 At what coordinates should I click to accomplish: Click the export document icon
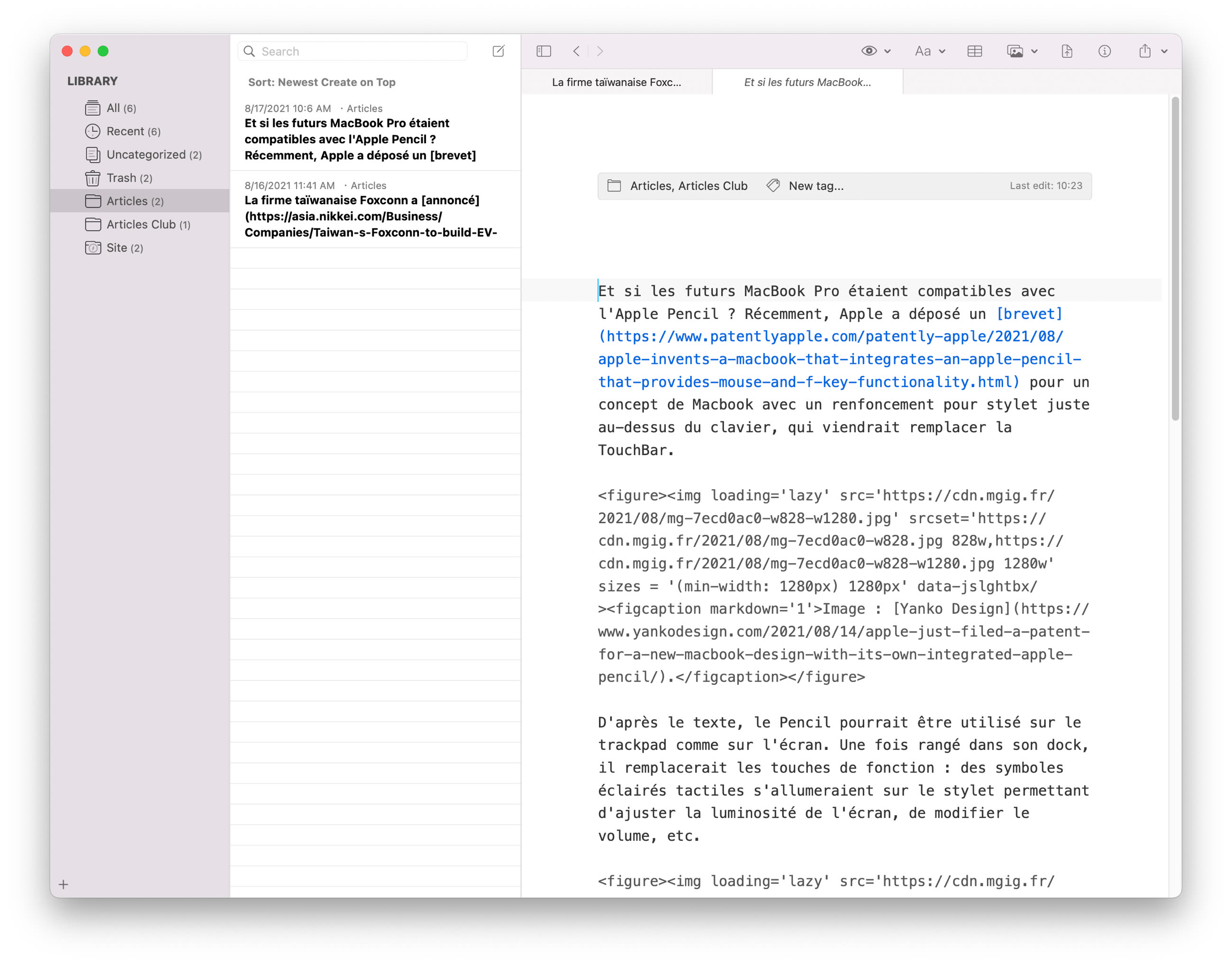tap(1066, 51)
